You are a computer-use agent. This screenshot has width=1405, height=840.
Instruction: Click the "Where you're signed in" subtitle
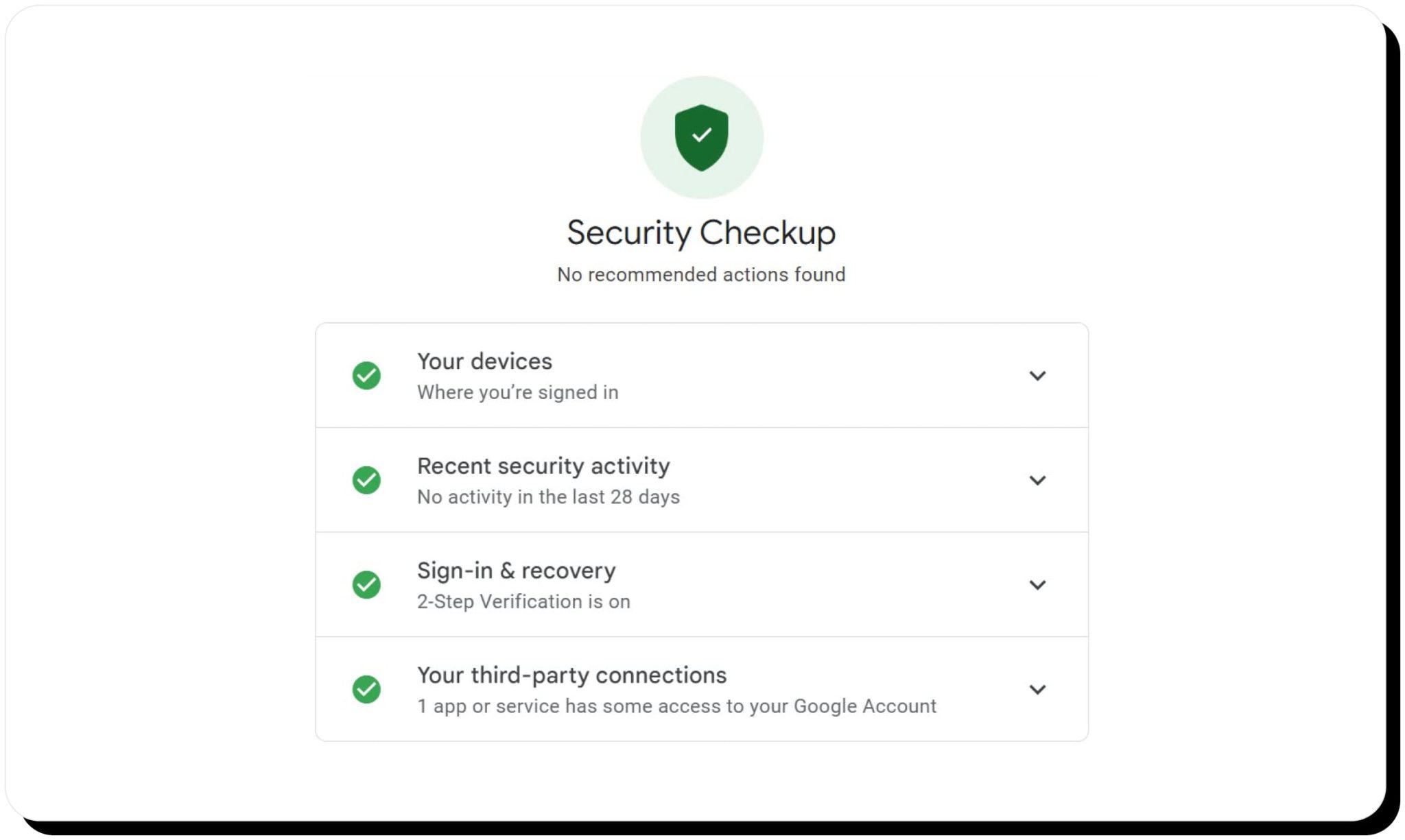(517, 392)
